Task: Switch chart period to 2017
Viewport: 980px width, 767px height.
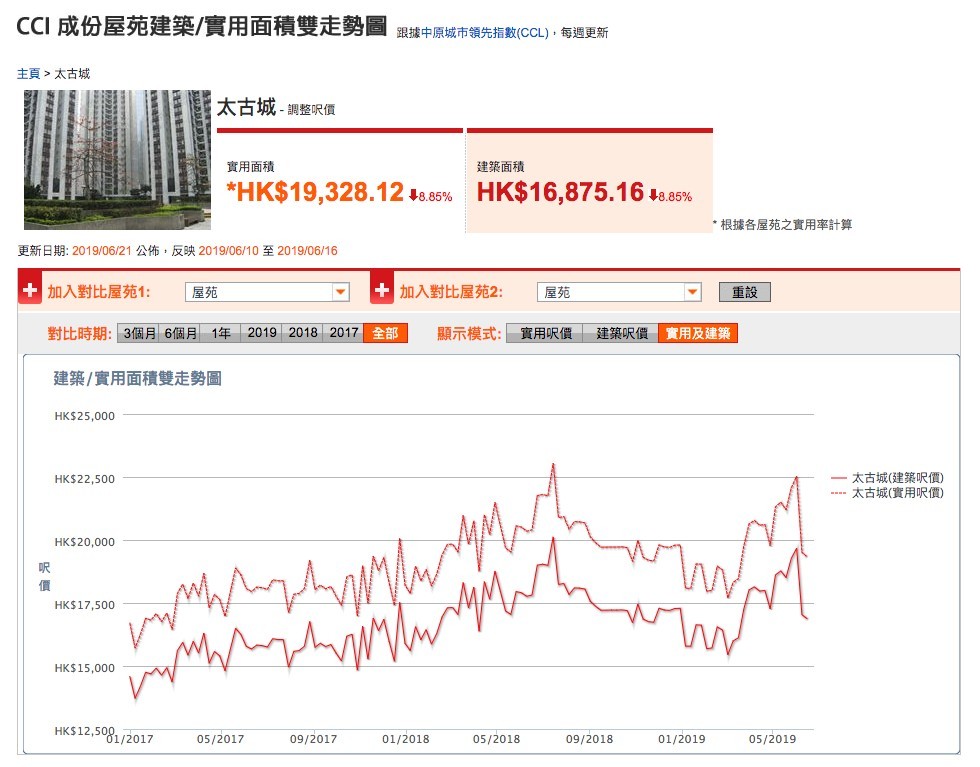Action: [344, 333]
